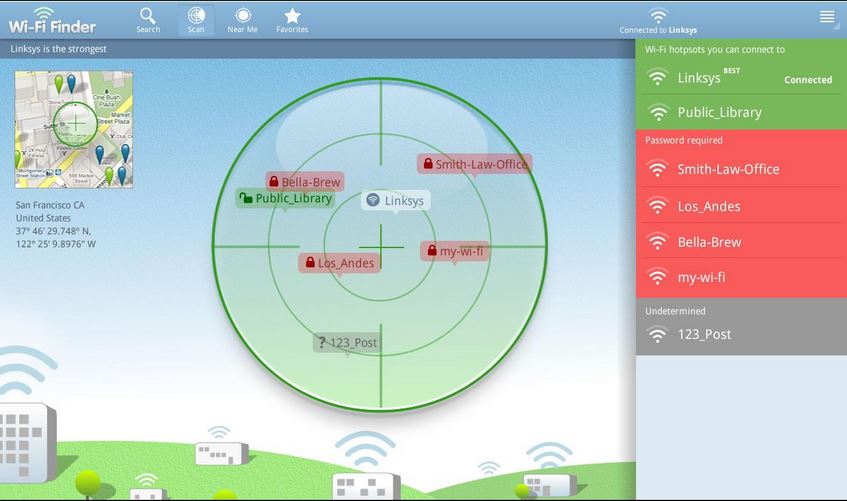Viewport: 847px width, 501px height.
Task: Click the 'Undetermined' section header
Action: tap(675, 311)
